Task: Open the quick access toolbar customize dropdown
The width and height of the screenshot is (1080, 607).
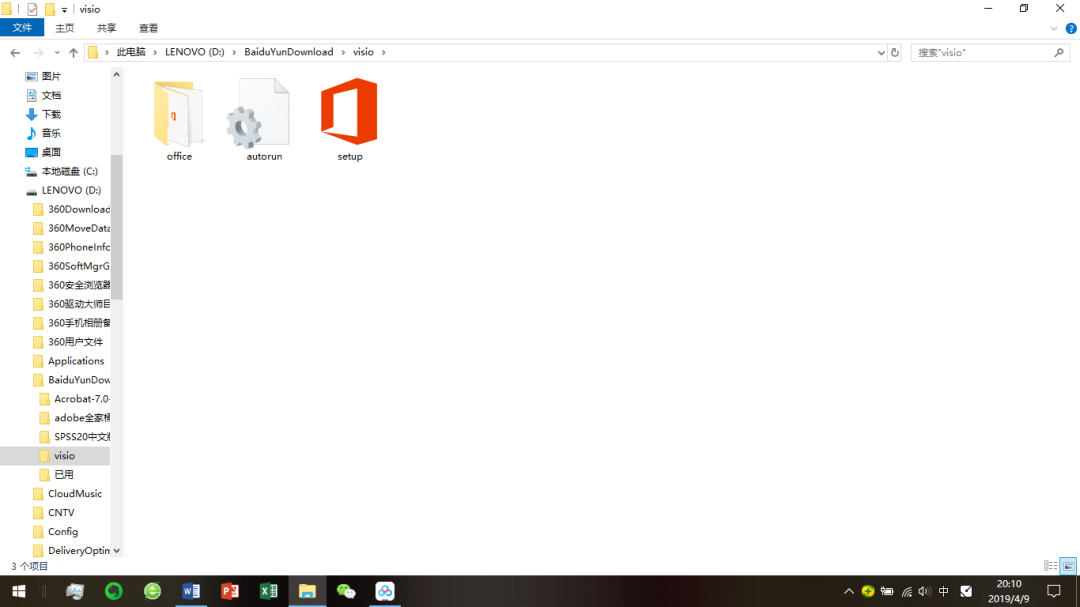Action: (64, 10)
